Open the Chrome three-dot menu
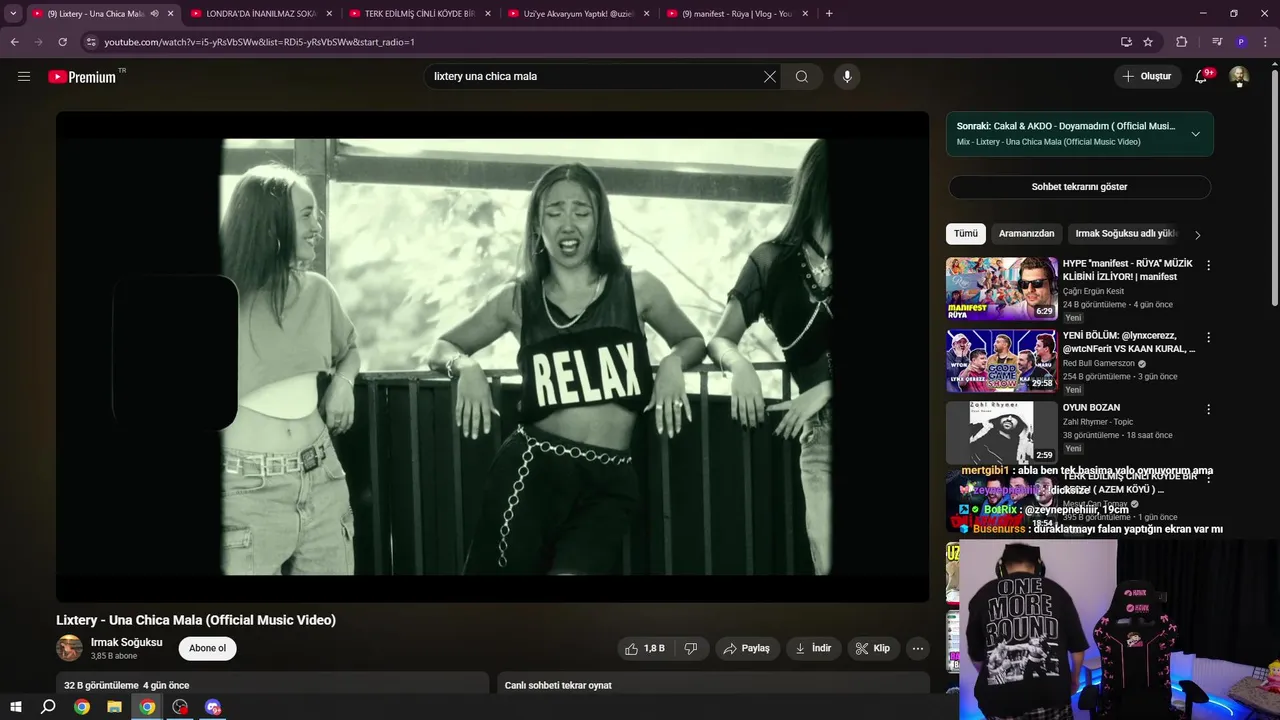This screenshot has width=1280, height=720. tap(1265, 42)
